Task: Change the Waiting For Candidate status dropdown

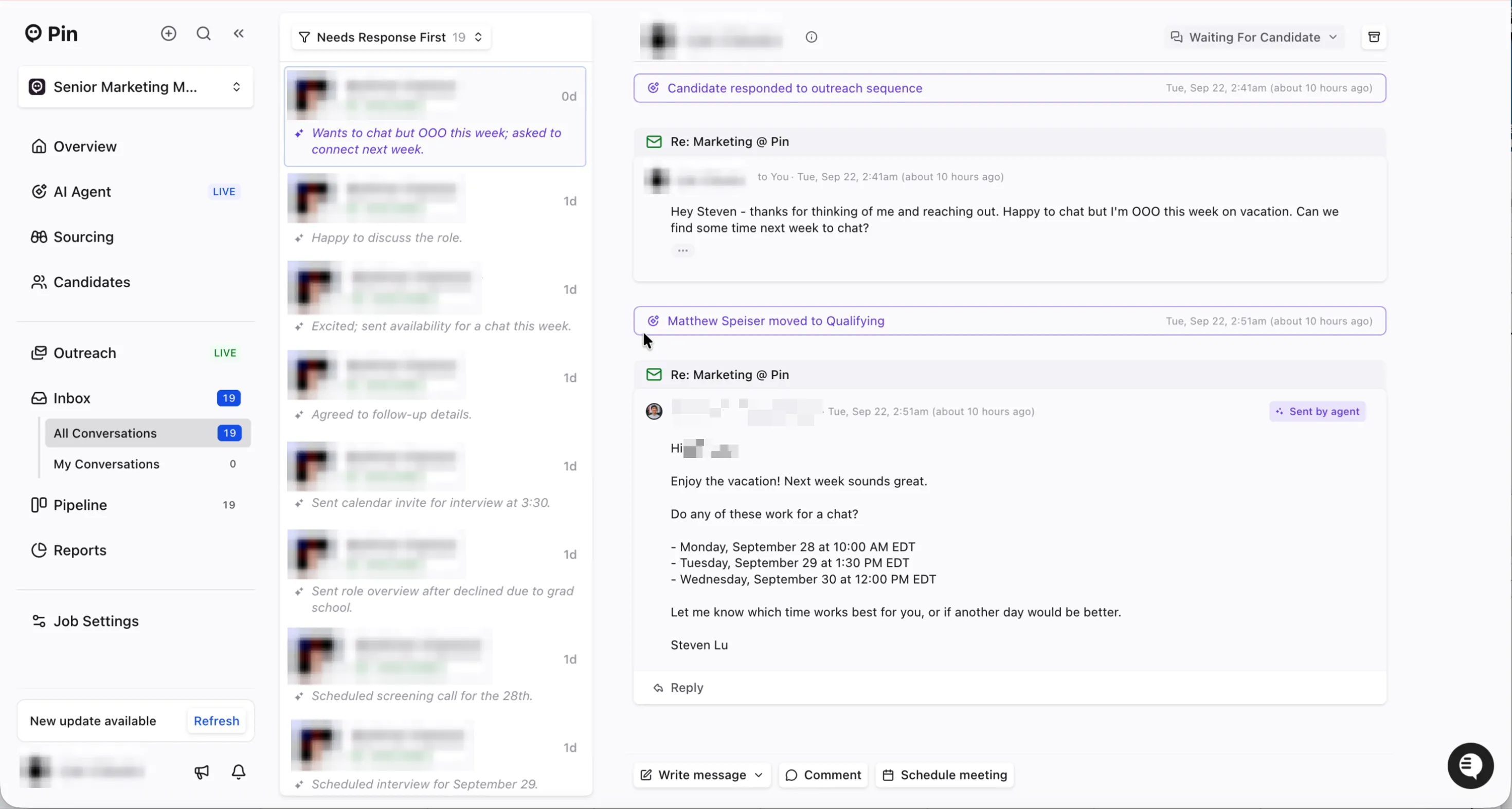Action: 1254,37
